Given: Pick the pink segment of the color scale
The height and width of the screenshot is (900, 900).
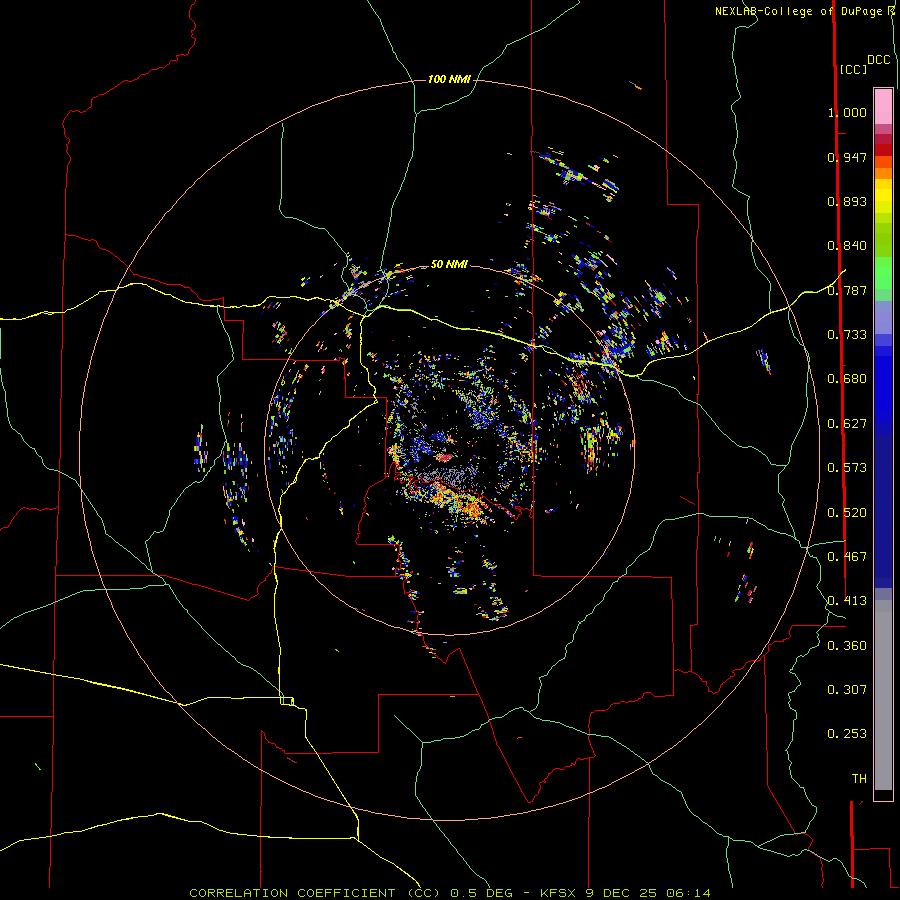Looking at the screenshot, I should pos(883,107).
